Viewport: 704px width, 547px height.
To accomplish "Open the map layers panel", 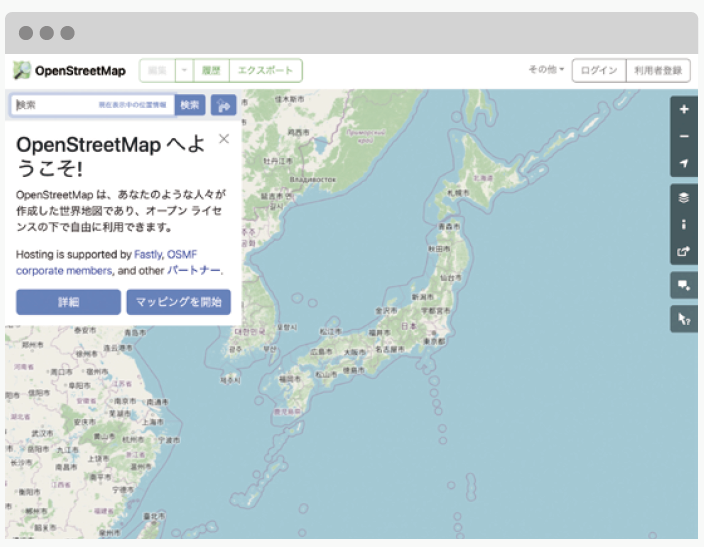I will coord(684,198).
